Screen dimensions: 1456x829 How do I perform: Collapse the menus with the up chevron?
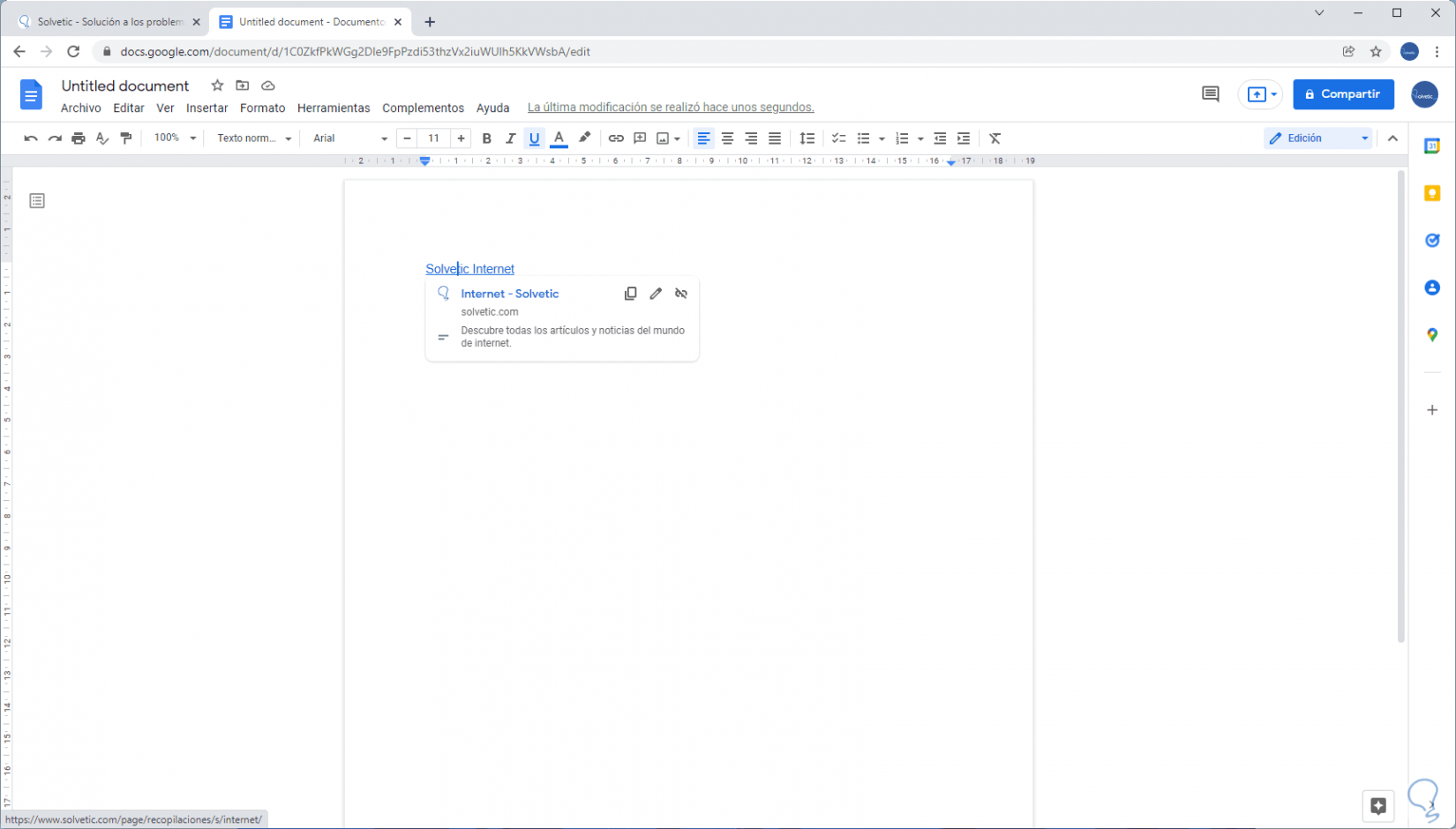[x=1392, y=138]
